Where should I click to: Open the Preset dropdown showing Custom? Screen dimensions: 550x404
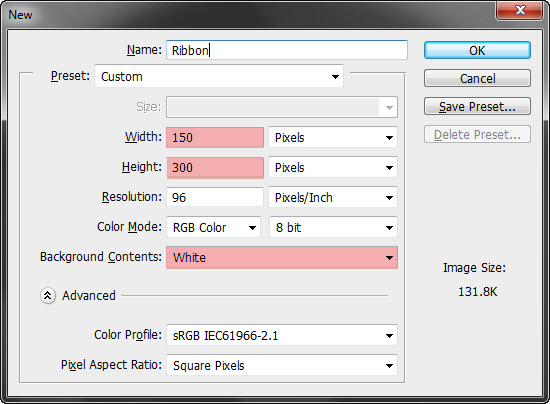click(219, 76)
